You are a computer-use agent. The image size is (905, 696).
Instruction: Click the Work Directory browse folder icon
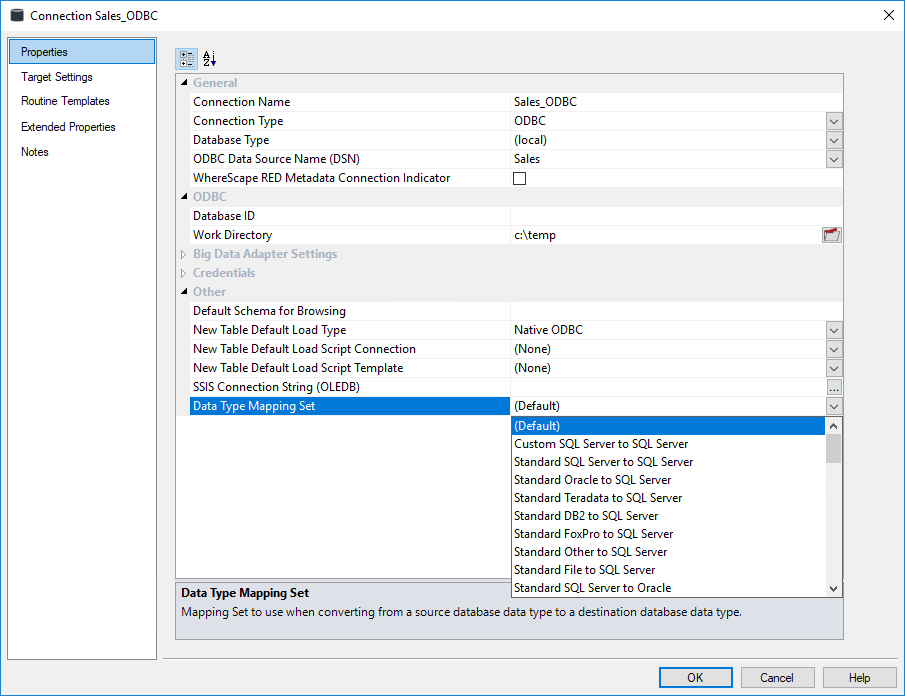tap(832, 235)
